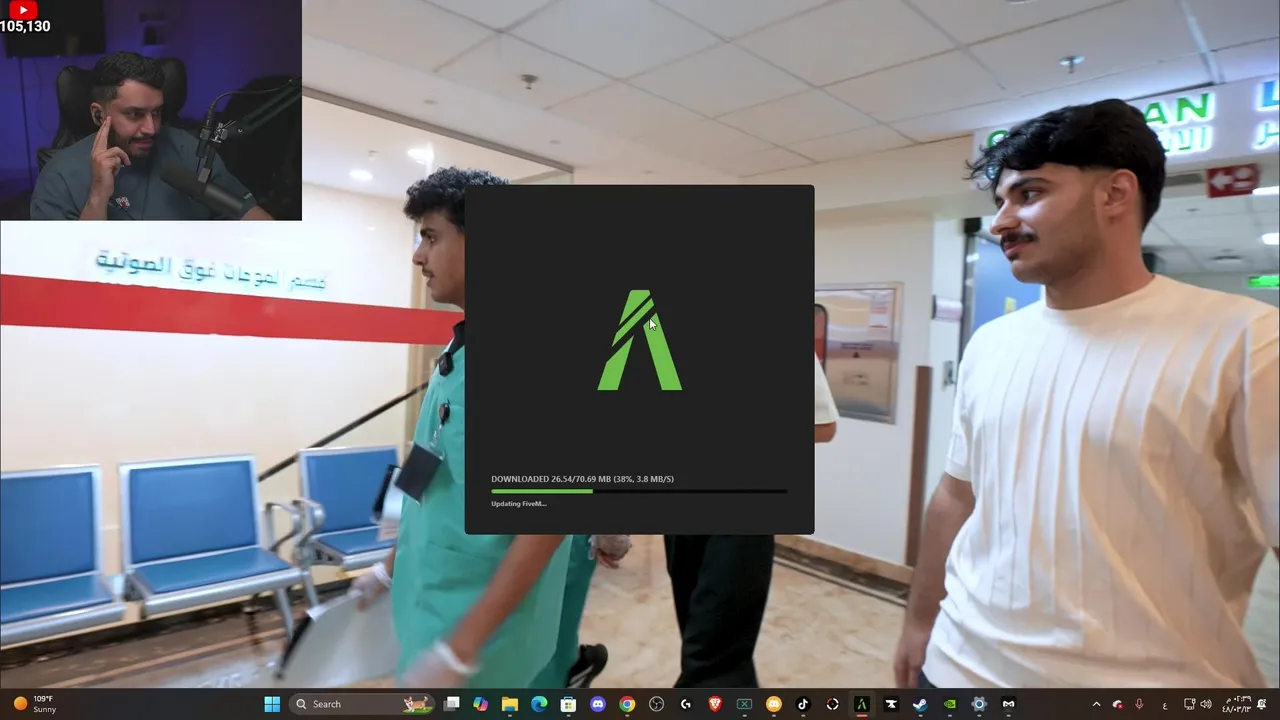
Task: Open File Explorer from the taskbar
Action: tap(510, 704)
